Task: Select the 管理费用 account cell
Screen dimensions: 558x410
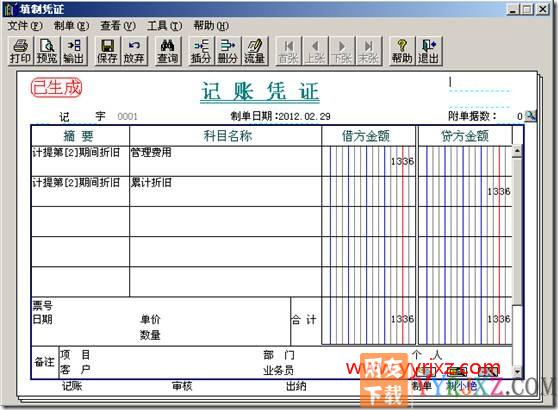Action: 226,161
